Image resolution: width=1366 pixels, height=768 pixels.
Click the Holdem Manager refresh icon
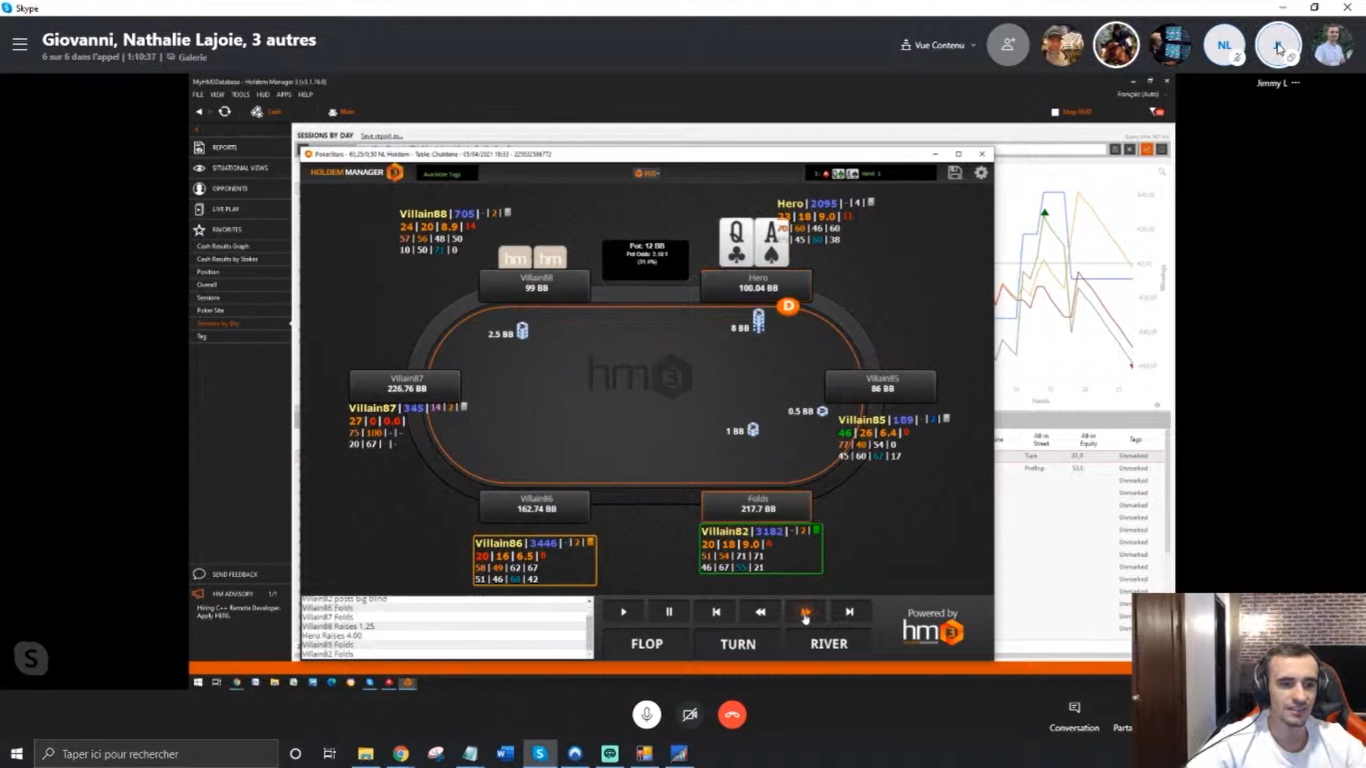(224, 112)
